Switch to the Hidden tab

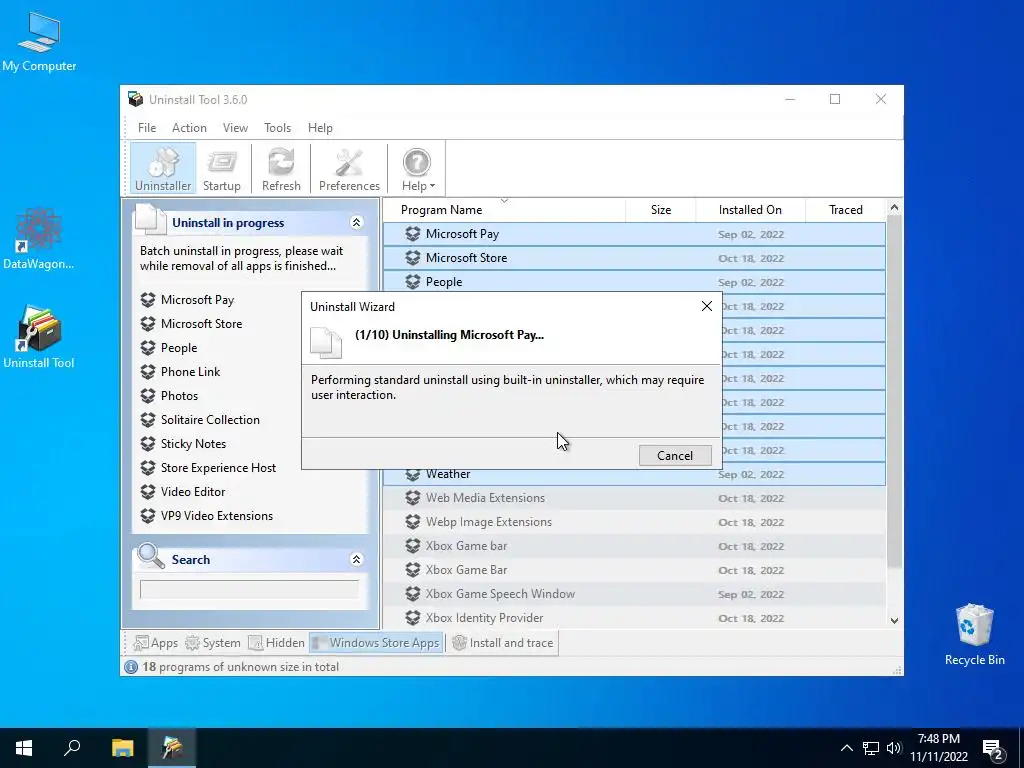(276, 643)
